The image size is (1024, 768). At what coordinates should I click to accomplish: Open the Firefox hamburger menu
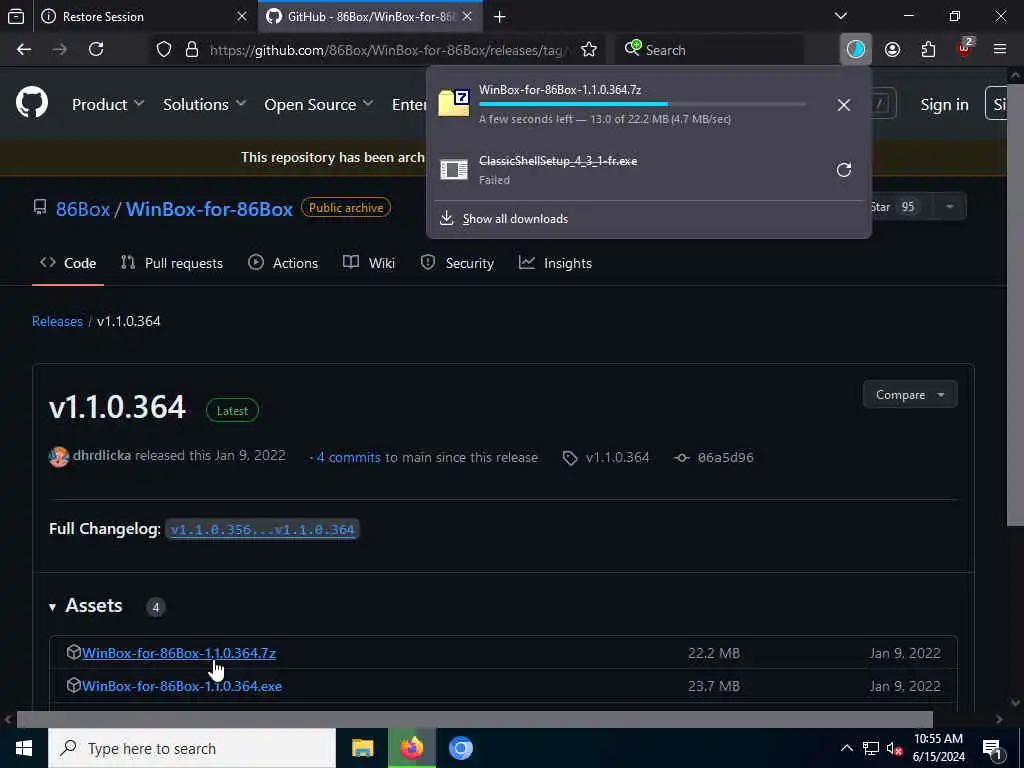(1000, 50)
